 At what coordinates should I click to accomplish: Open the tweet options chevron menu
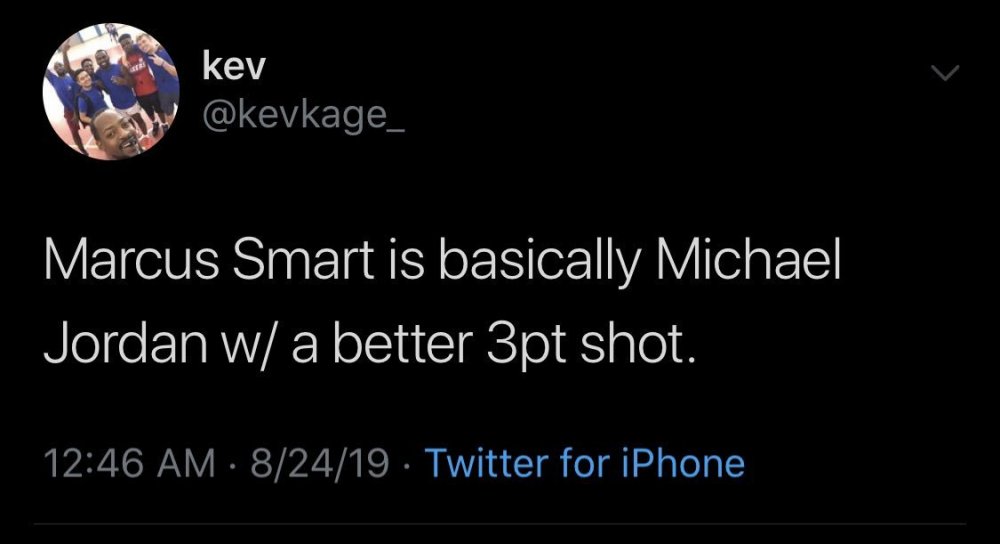(x=945, y=73)
